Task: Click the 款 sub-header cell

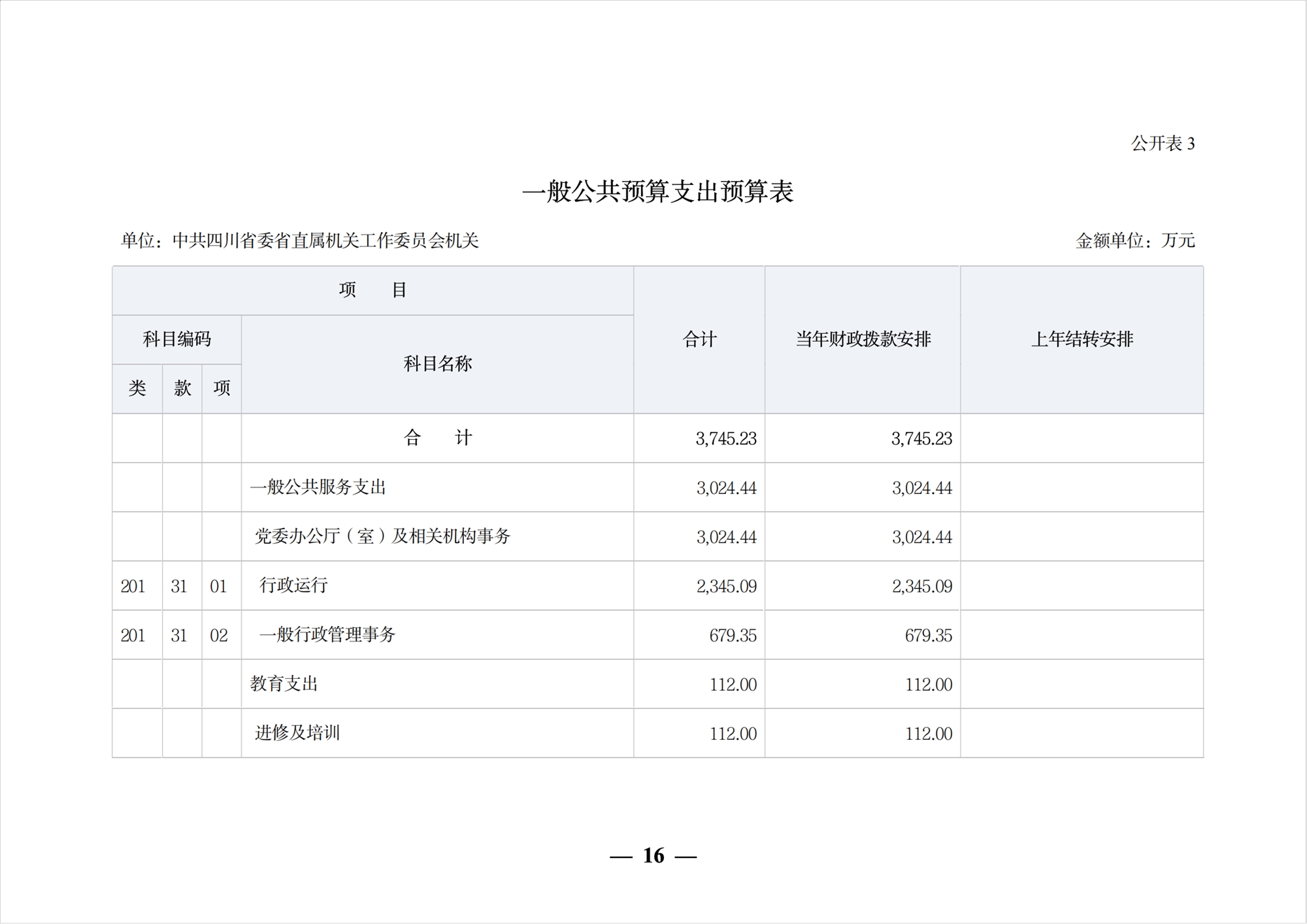Action: 182,388
